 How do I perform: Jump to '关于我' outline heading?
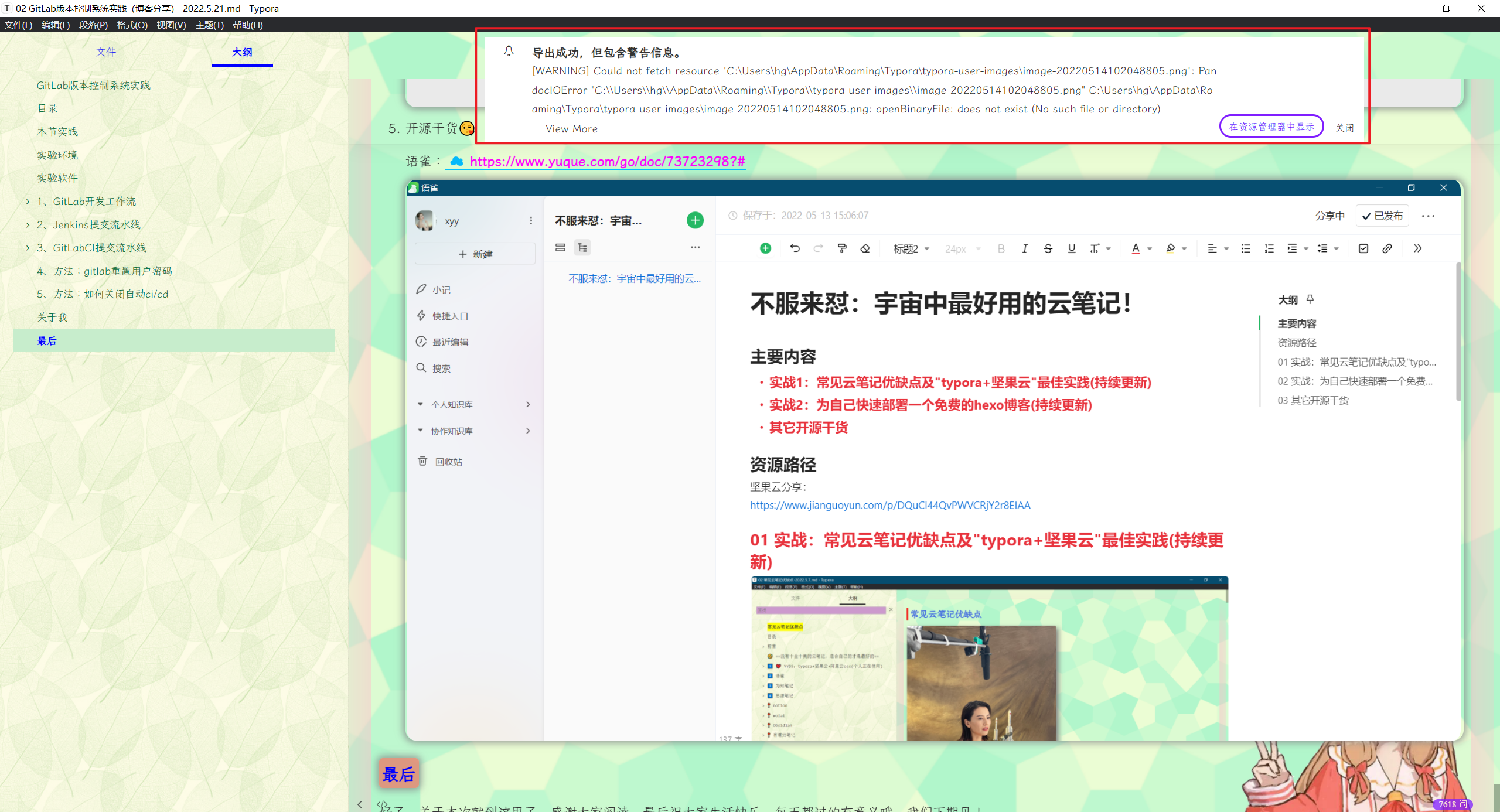tap(52, 318)
